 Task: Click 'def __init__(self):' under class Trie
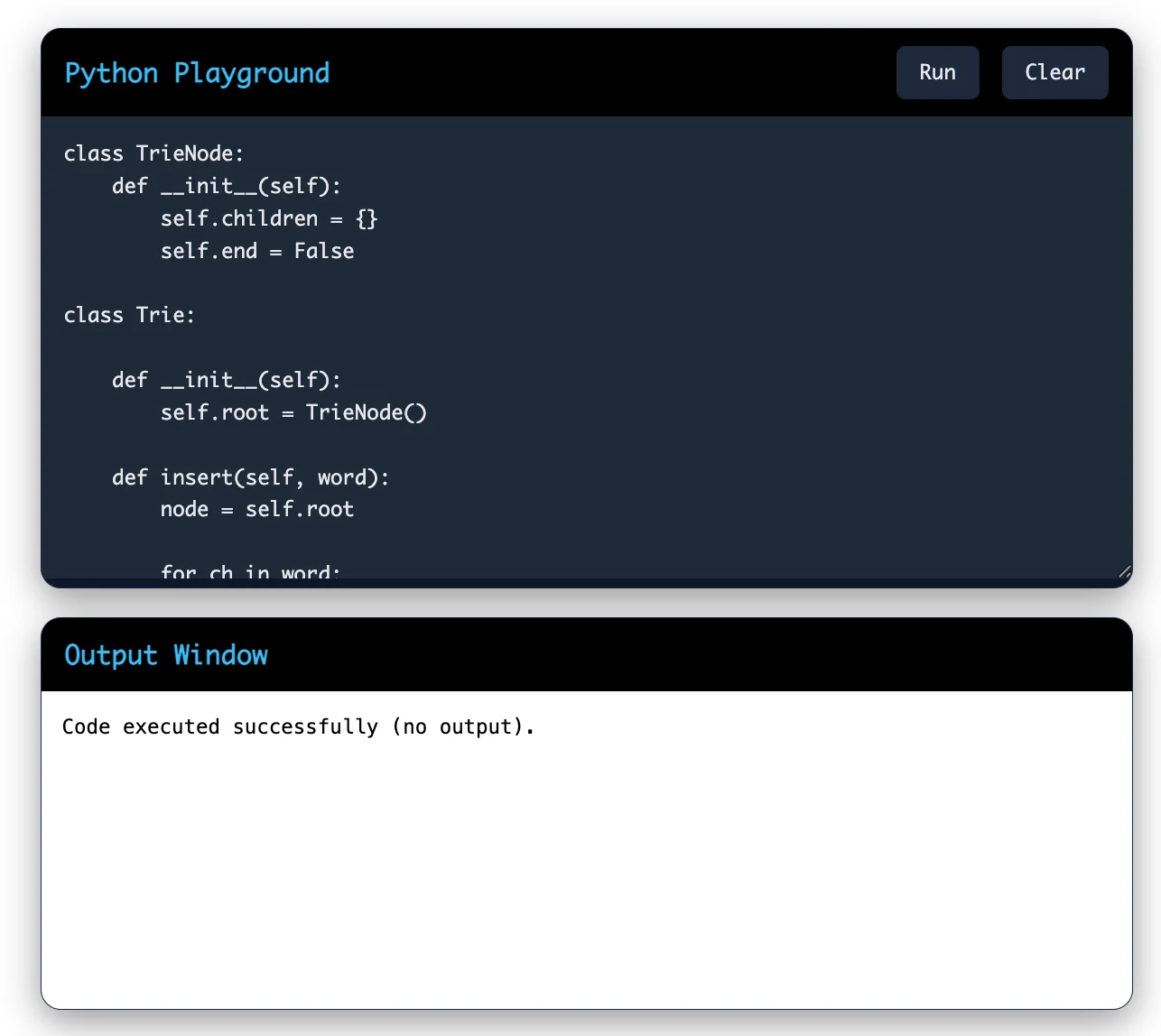[227, 380]
